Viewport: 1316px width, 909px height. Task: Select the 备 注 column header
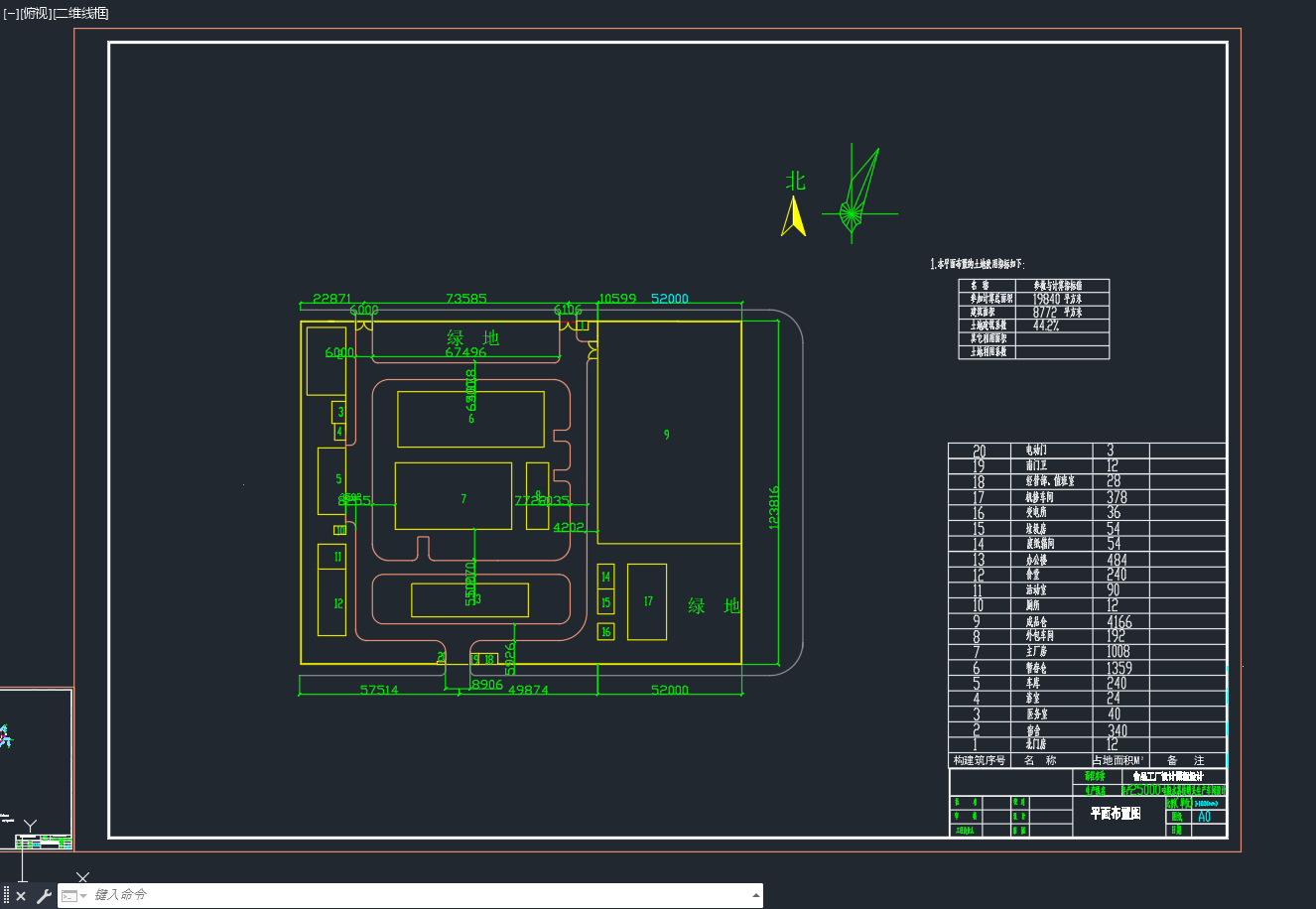(1186, 760)
